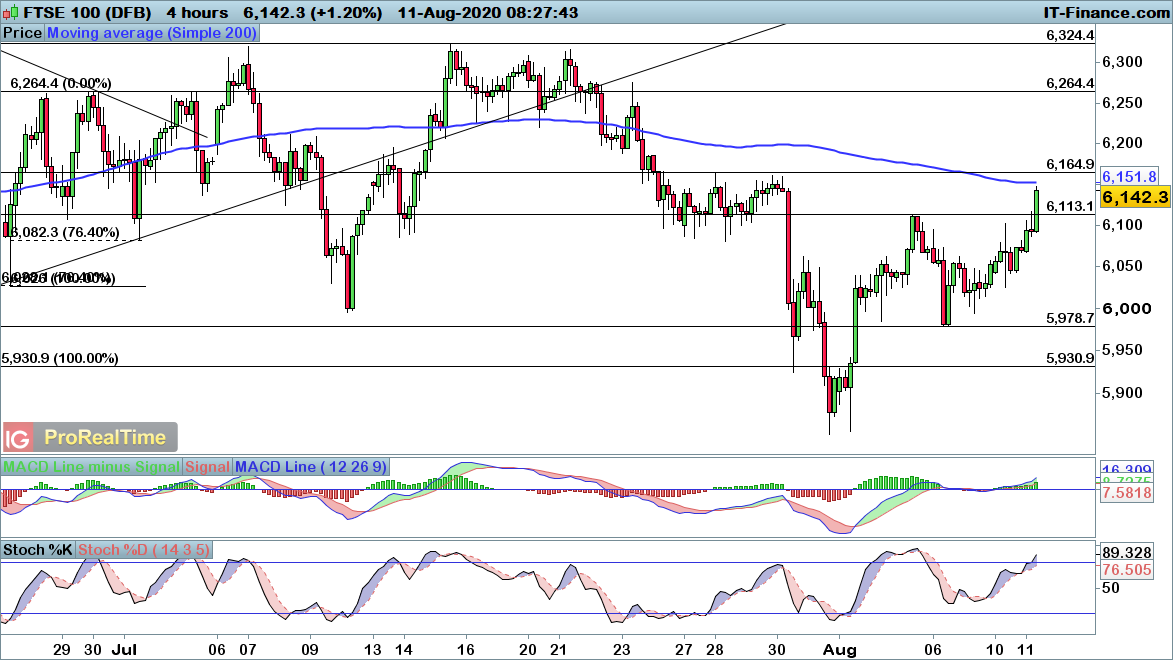This screenshot has width=1173, height=660.
Task: Open the IT-Finance.com link
Action: tap(1104, 12)
